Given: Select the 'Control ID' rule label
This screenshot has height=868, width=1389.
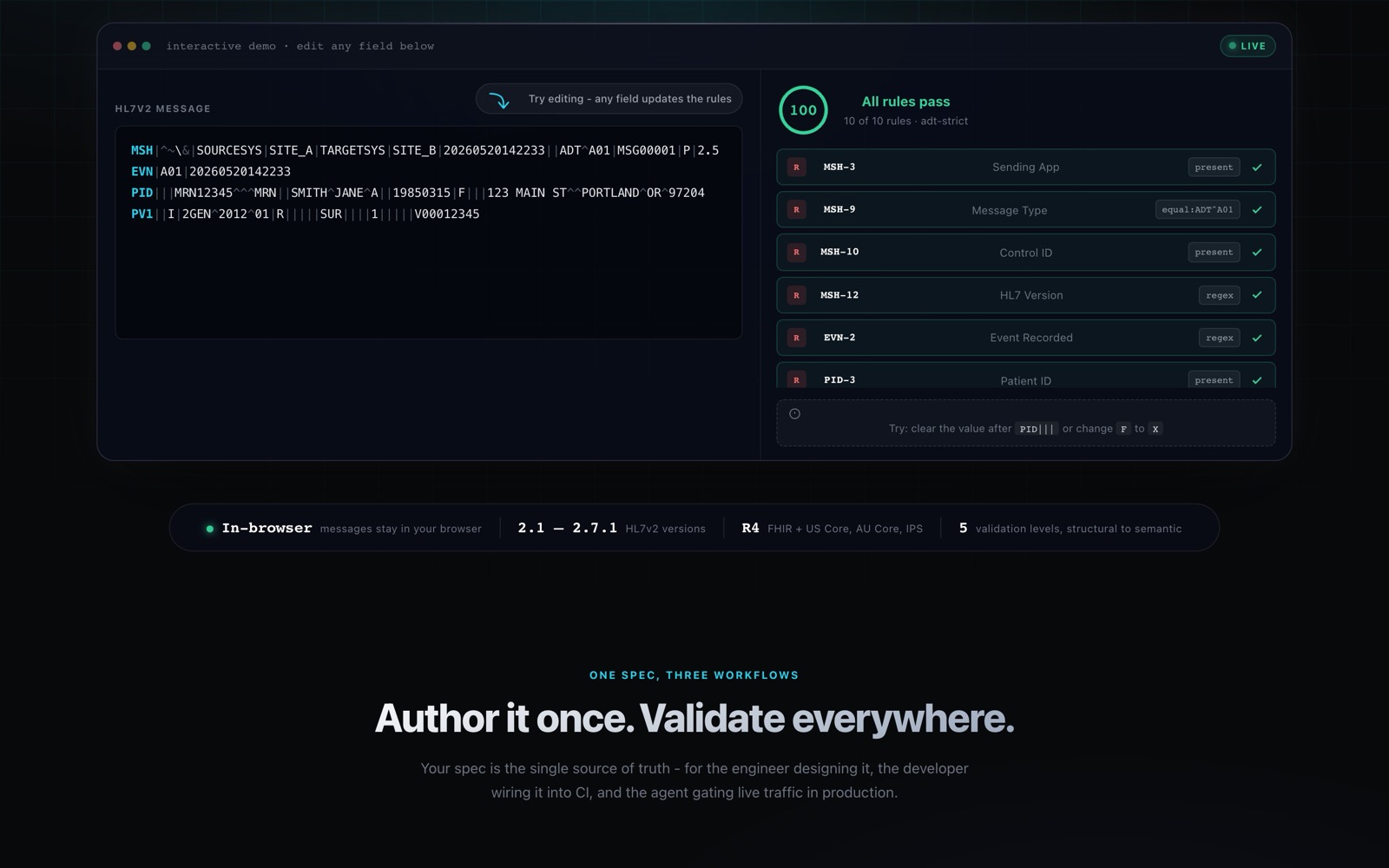Looking at the screenshot, I should (1026, 253).
